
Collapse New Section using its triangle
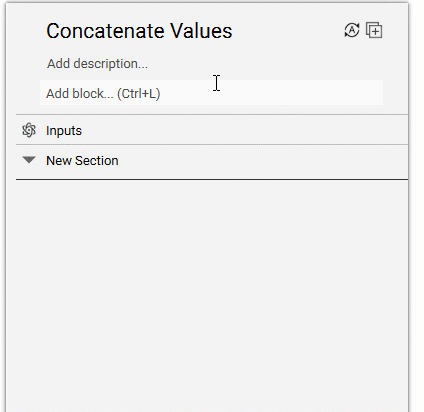click(x=29, y=160)
